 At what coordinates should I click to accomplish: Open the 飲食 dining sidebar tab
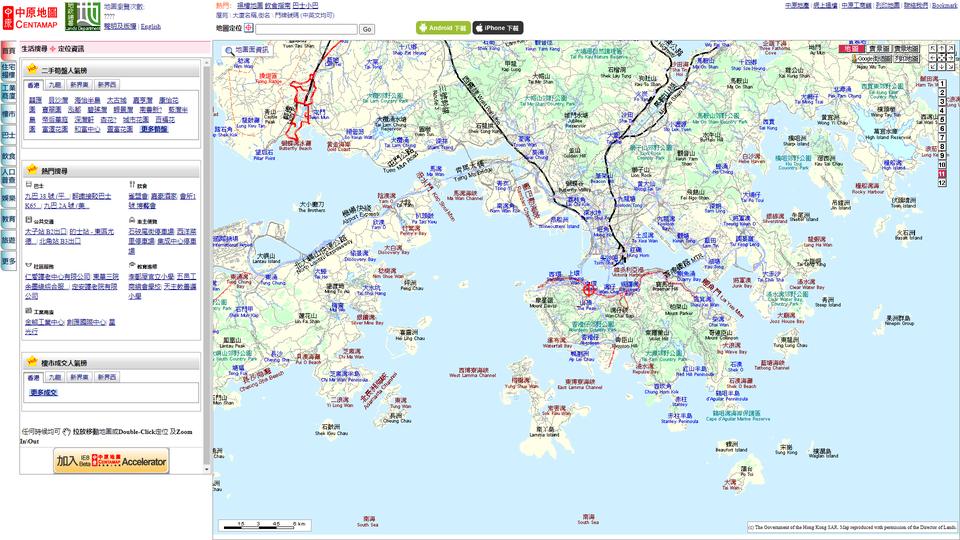tap(8, 156)
